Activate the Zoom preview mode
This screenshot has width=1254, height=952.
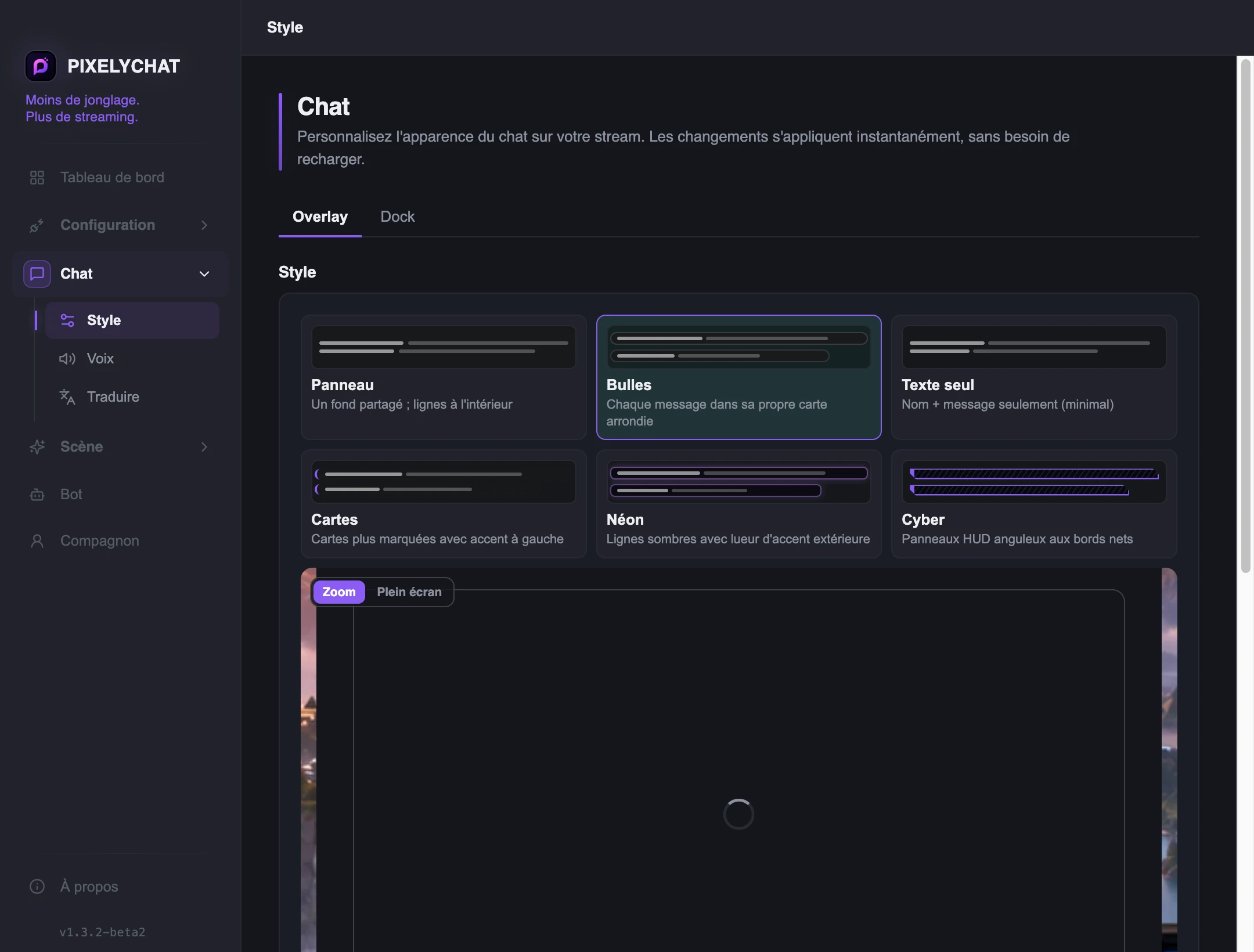pos(339,592)
